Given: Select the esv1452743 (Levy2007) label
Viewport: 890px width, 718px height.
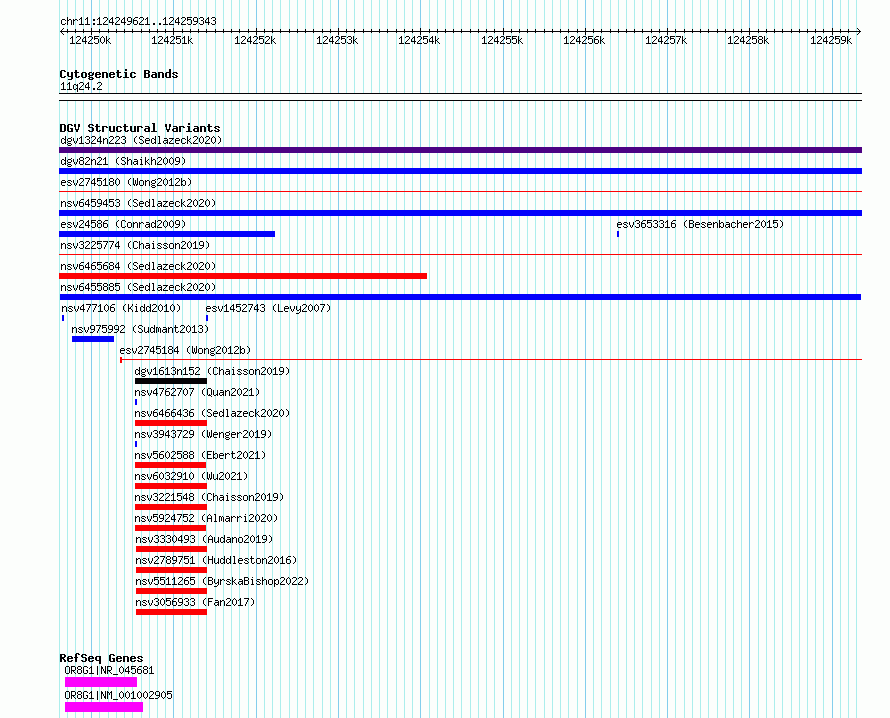Looking at the screenshot, I should (x=268, y=308).
